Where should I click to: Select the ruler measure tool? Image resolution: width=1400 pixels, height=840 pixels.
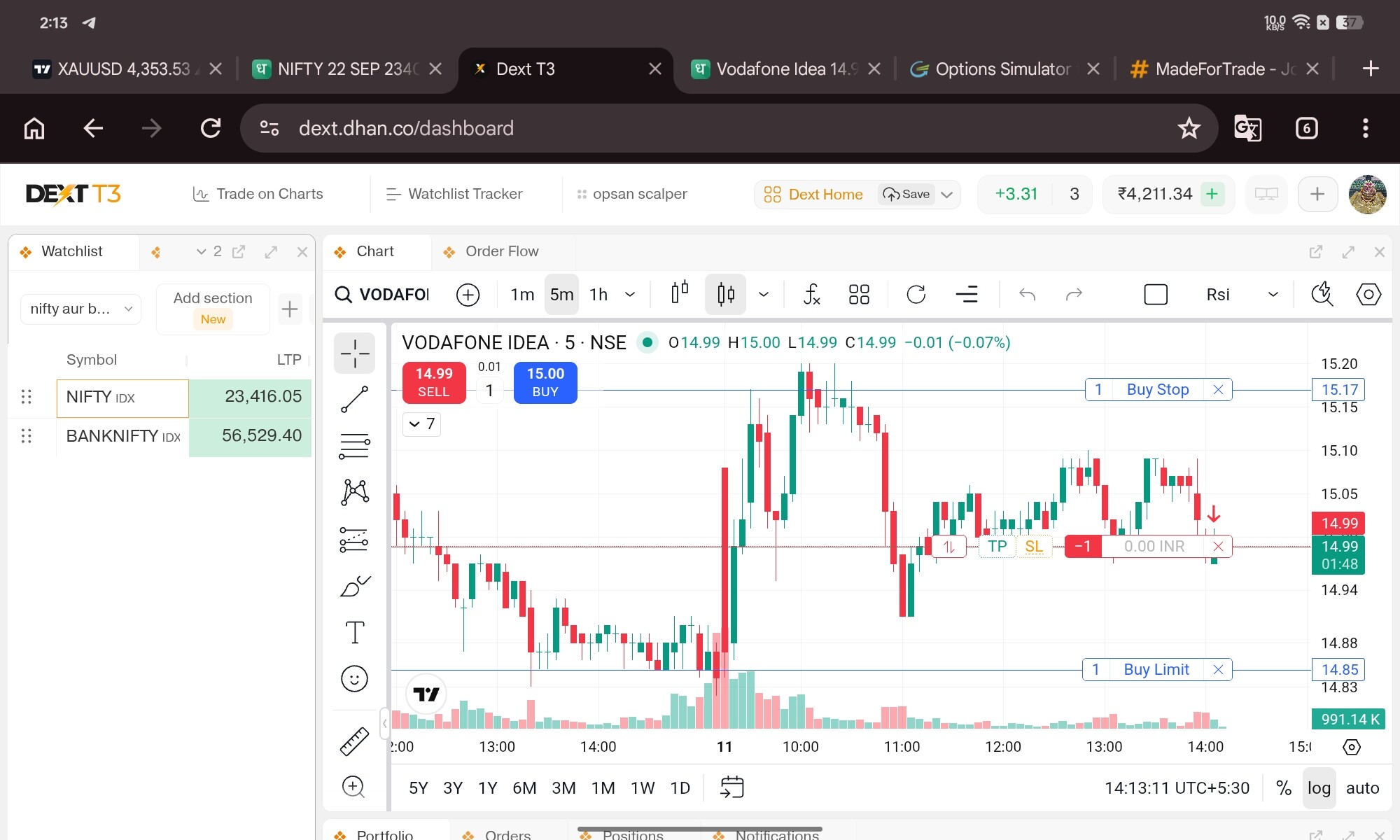[x=355, y=741]
